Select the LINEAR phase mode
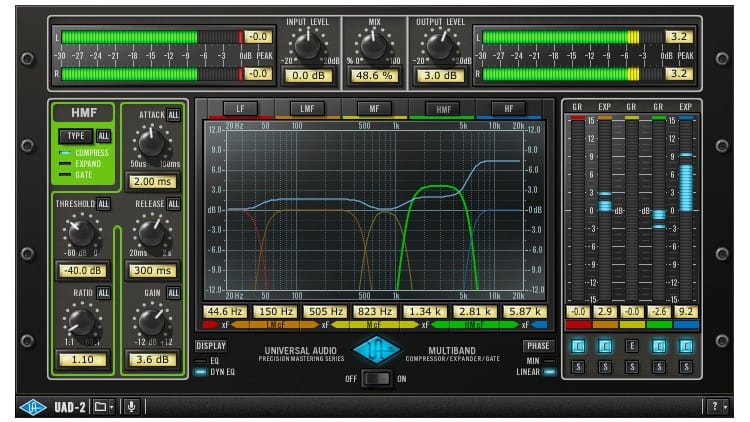Screen dimensions: 750x422 tap(536, 372)
